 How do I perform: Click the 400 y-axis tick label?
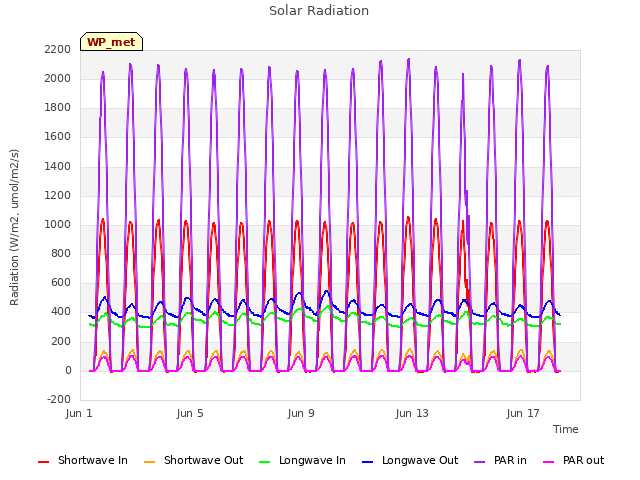[x=61, y=311]
